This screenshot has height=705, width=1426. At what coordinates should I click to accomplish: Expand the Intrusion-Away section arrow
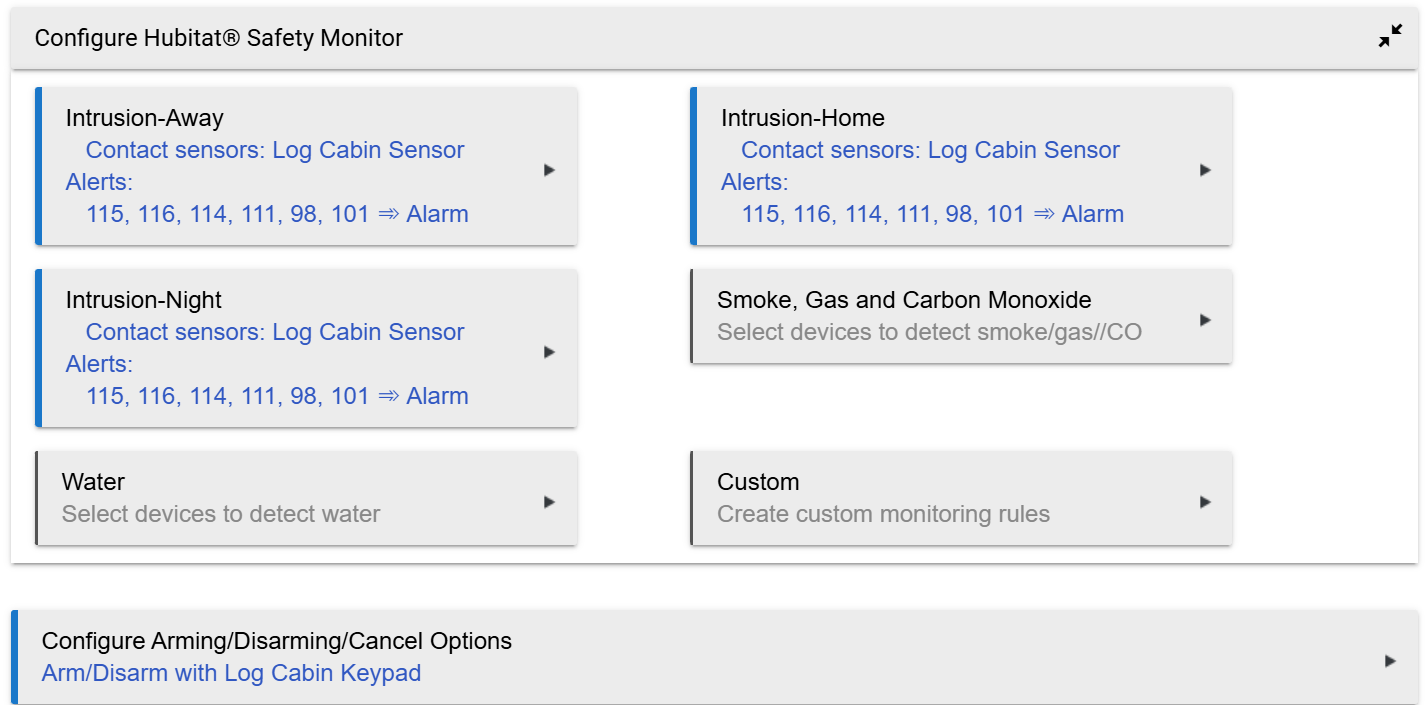point(549,170)
